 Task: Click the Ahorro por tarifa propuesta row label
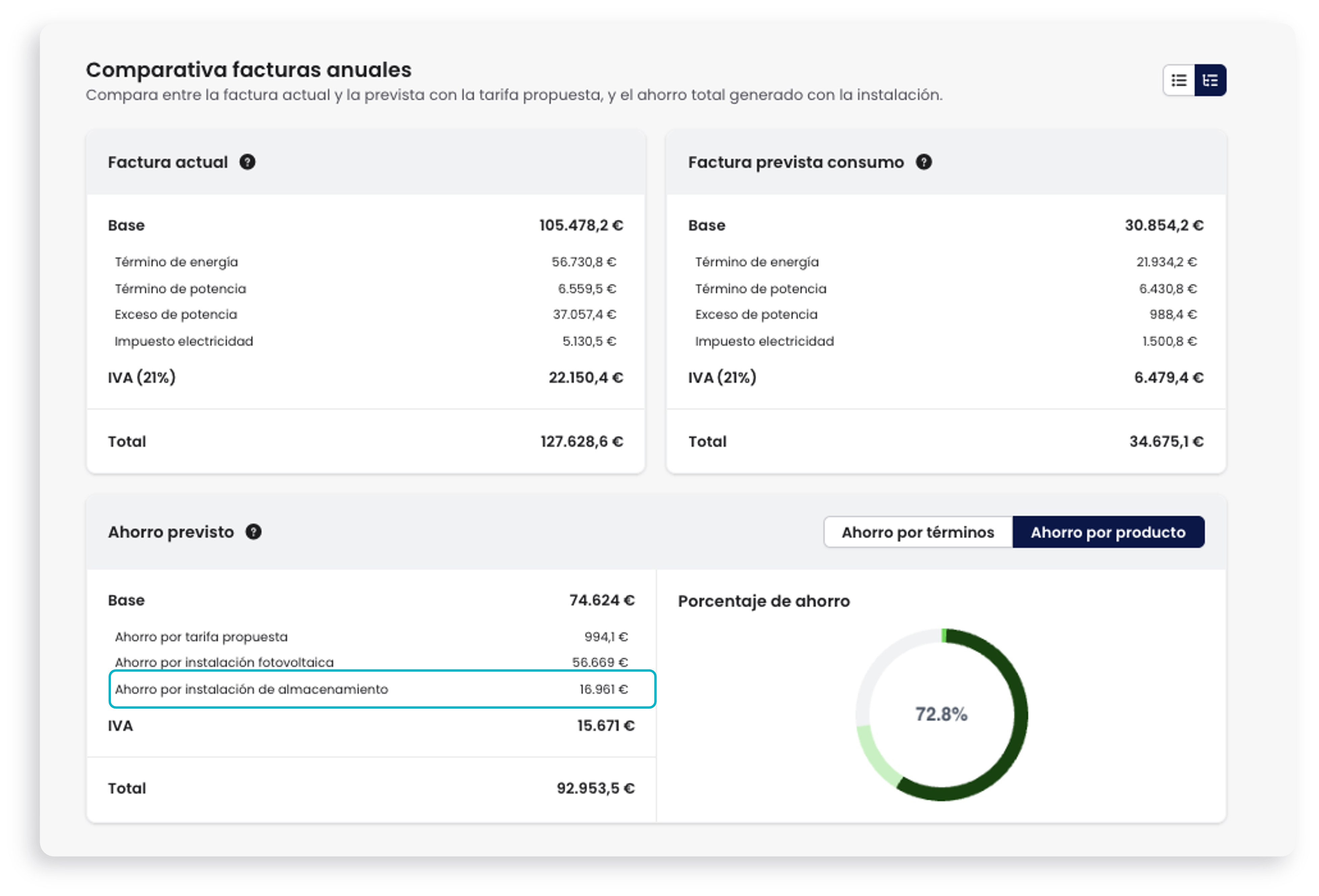[201, 637]
